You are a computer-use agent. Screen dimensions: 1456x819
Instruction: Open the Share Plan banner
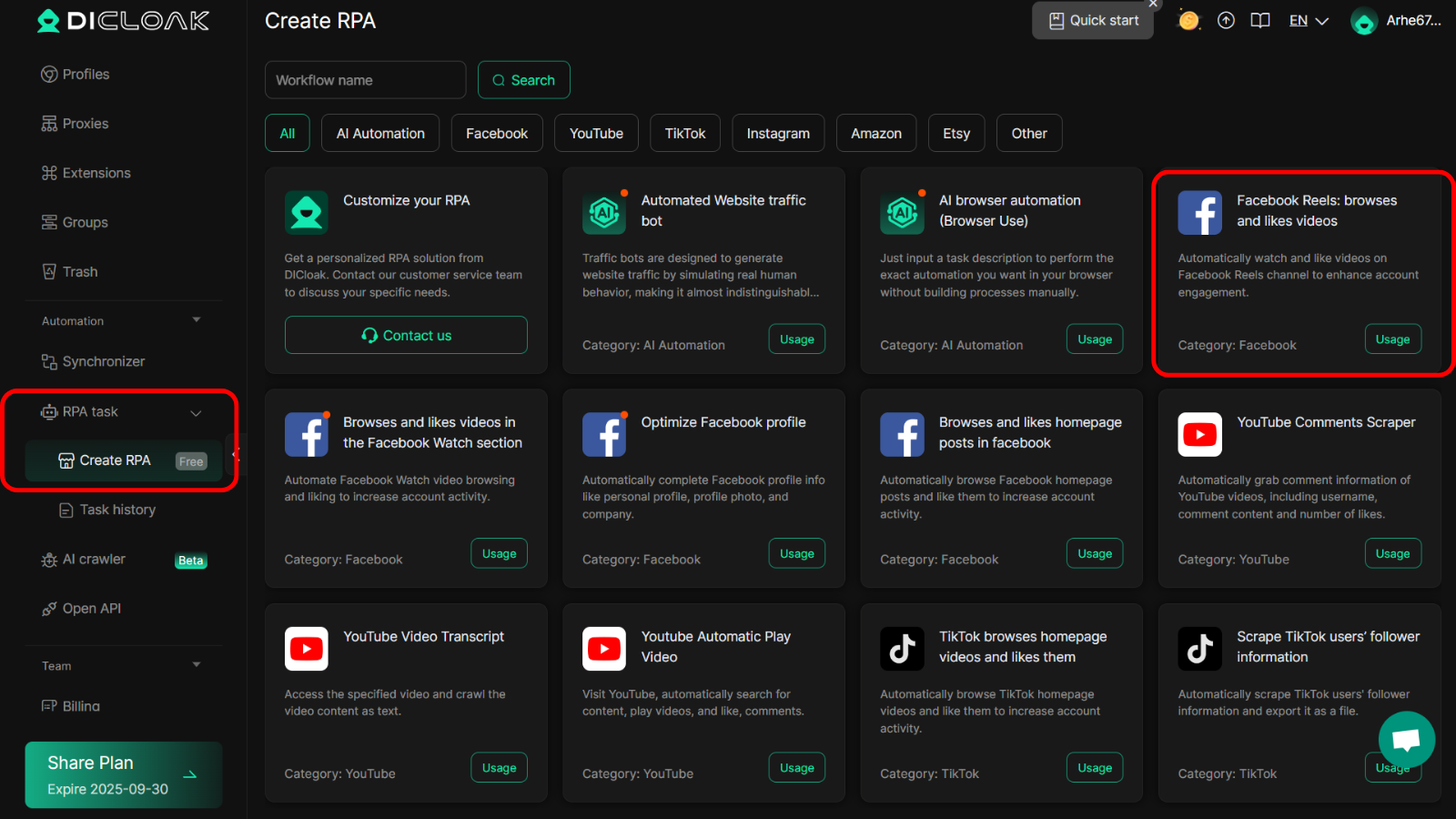click(x=124, y=775)
